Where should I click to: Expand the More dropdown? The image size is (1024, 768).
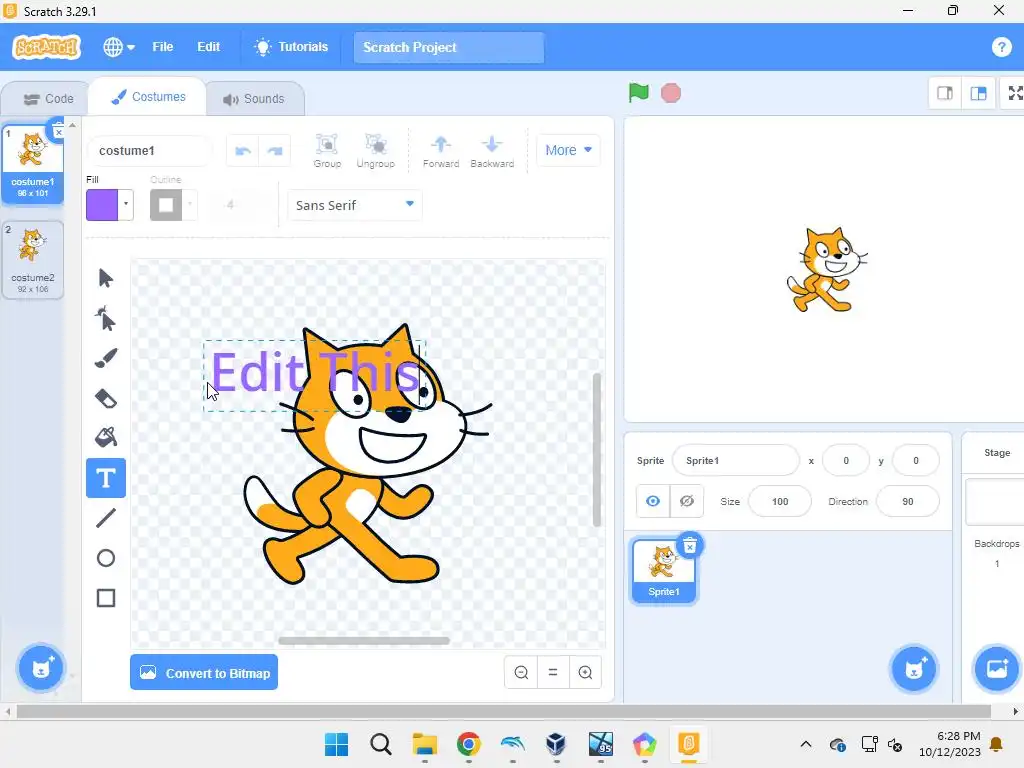[568, 150]
